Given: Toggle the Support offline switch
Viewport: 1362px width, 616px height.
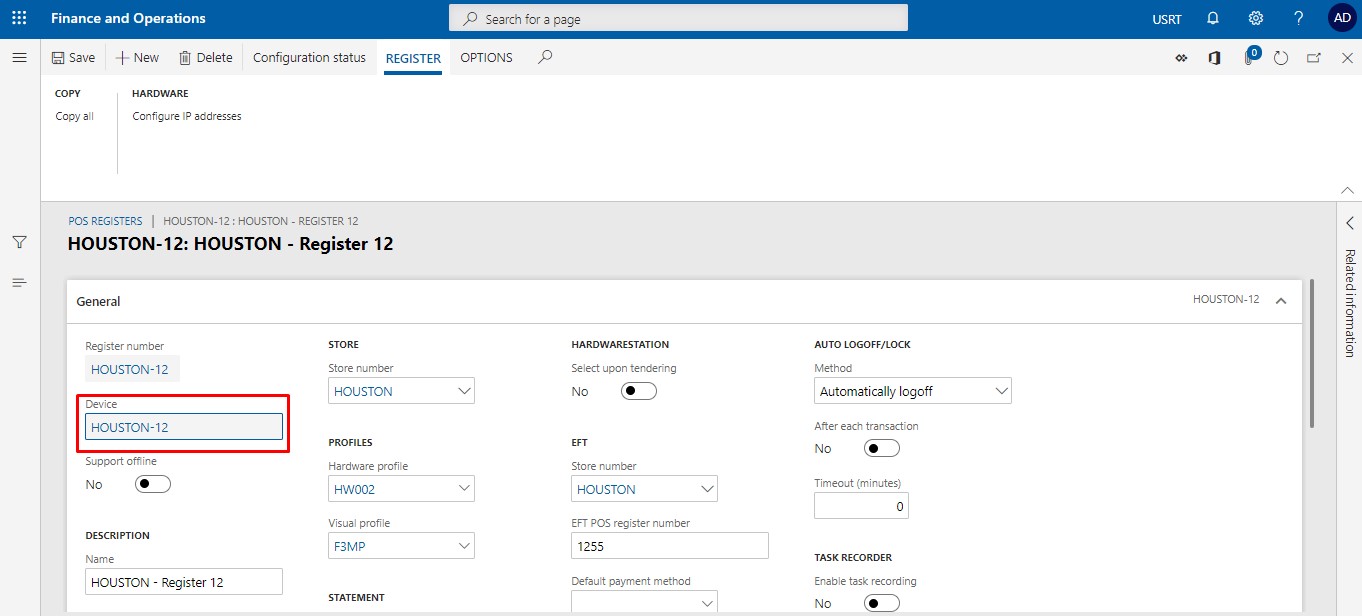Looking at the screenshot, I should click(x=153, y=484).
